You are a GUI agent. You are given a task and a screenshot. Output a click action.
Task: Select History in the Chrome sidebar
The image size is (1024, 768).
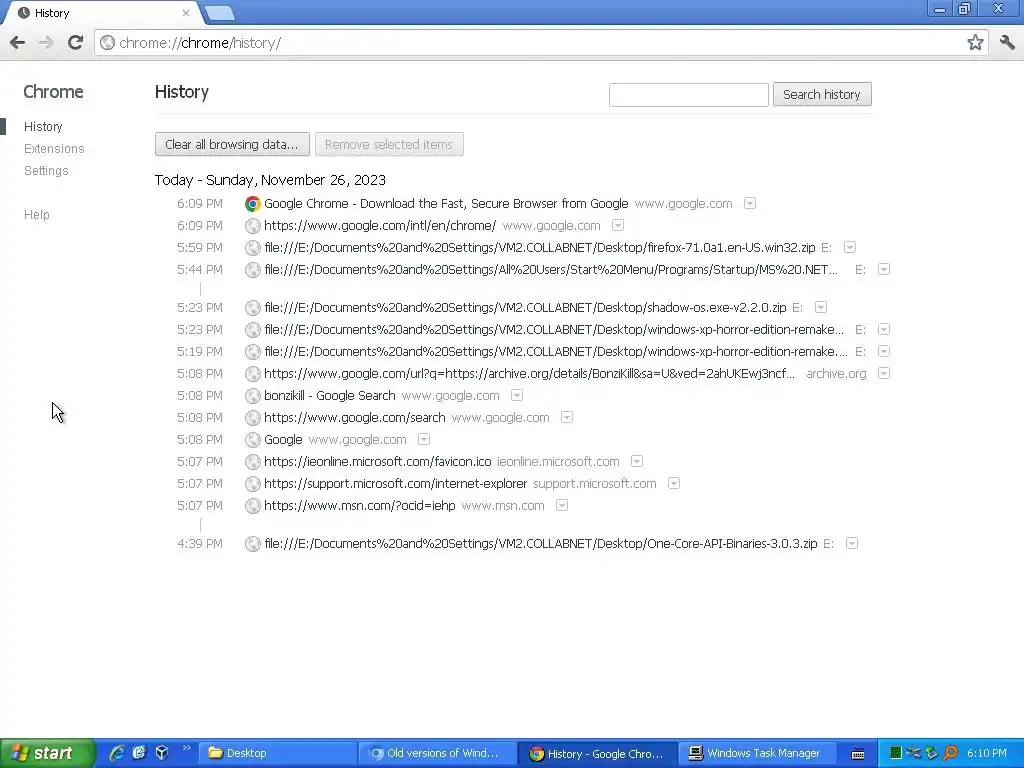(x=43, y=127)
